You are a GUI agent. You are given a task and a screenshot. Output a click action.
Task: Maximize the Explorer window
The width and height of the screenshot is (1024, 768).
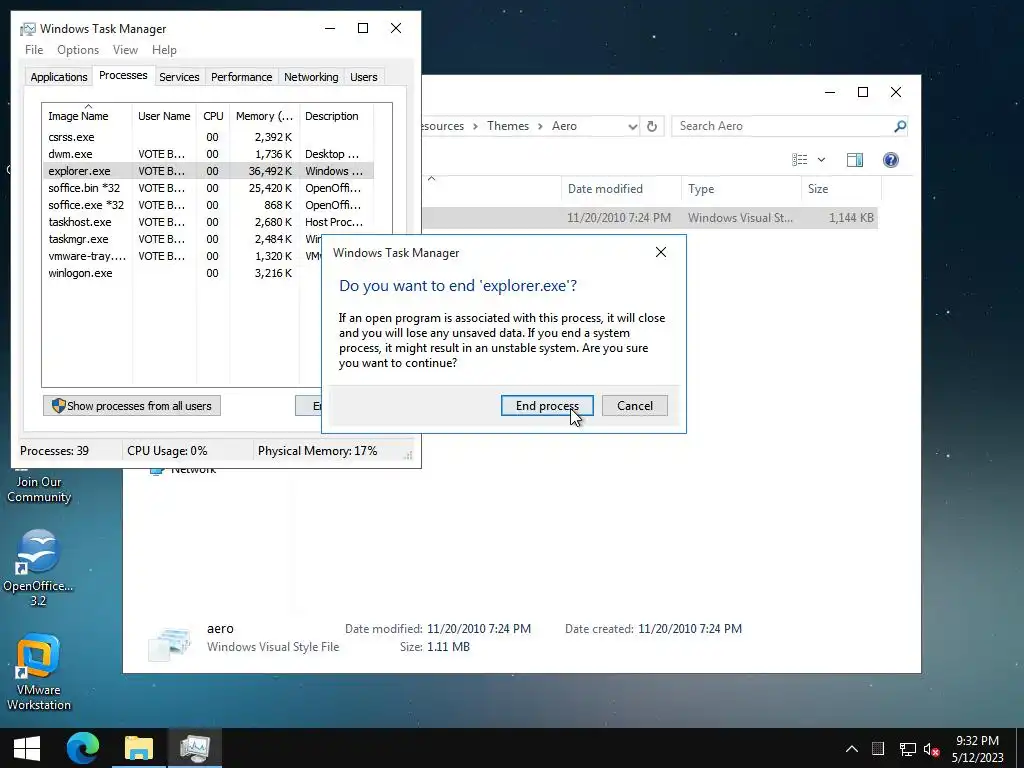point(863,92)
